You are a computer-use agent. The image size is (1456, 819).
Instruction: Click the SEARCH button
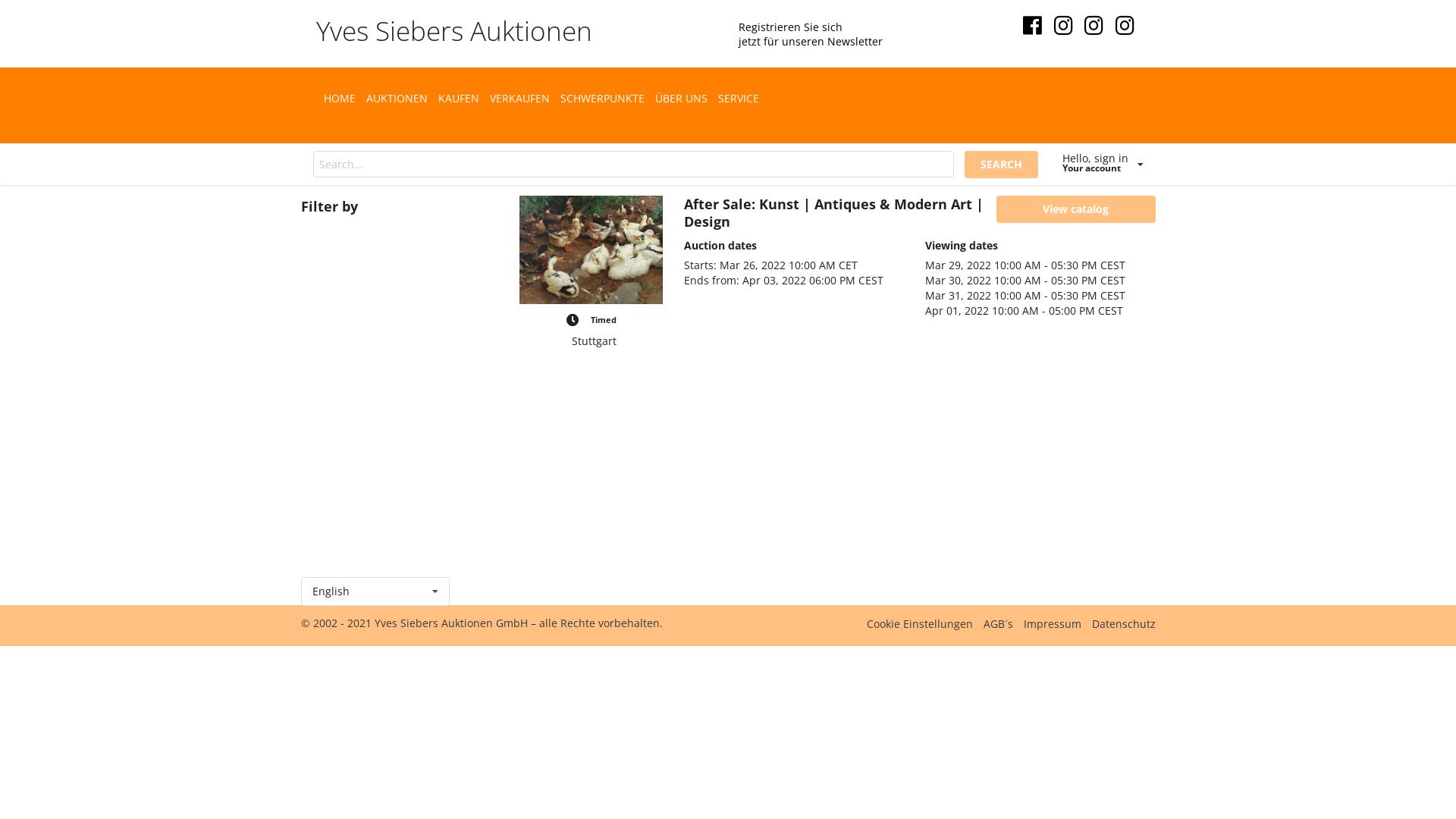[1001, 164]
